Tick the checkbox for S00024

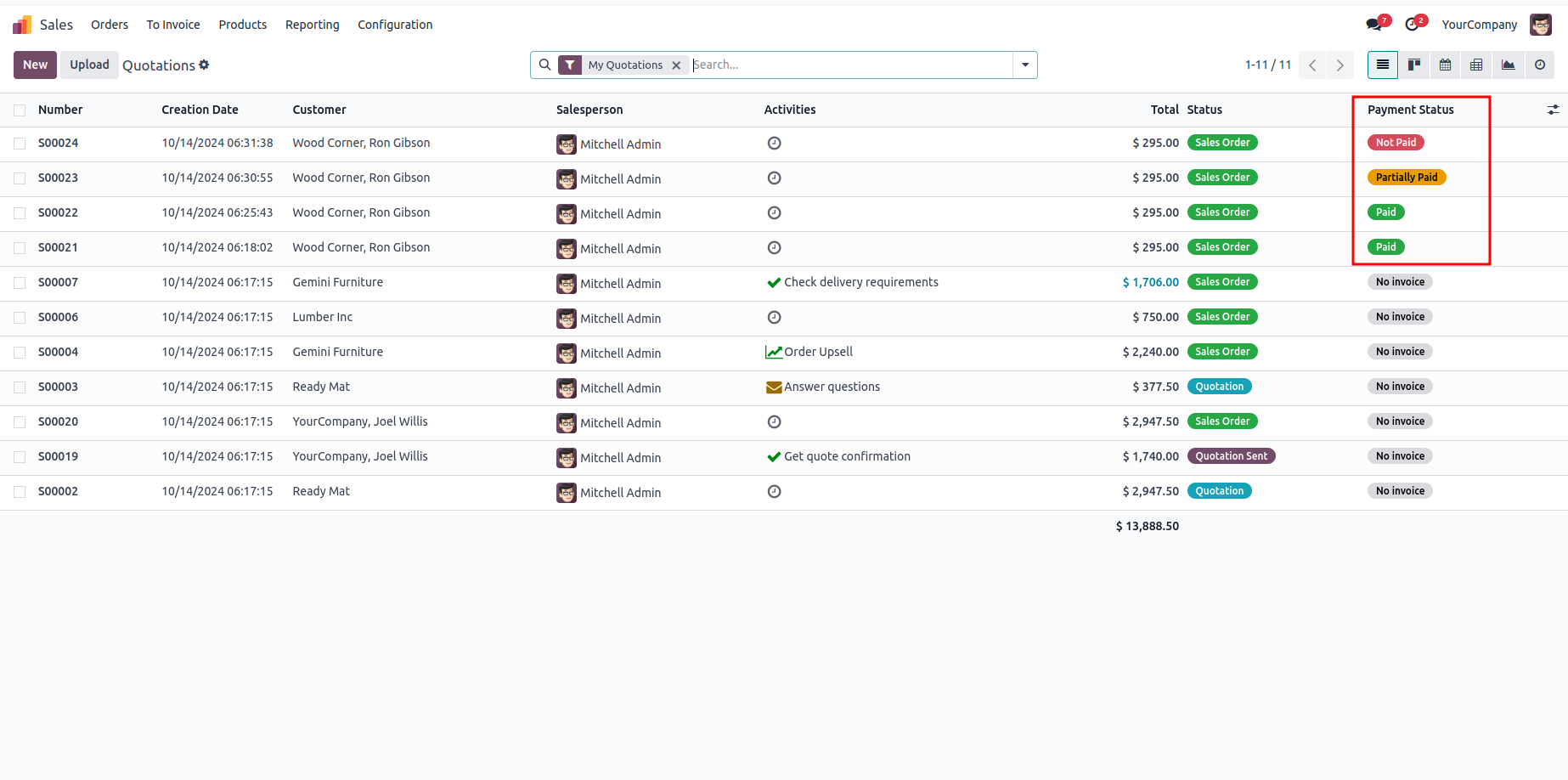[20, 144]
